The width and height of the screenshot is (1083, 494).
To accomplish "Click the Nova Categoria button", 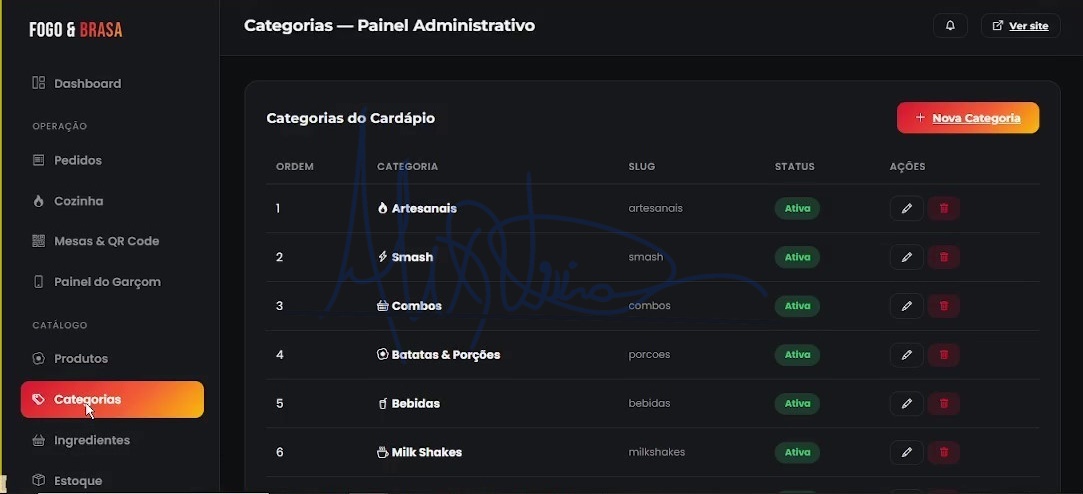I will [968, 117].
